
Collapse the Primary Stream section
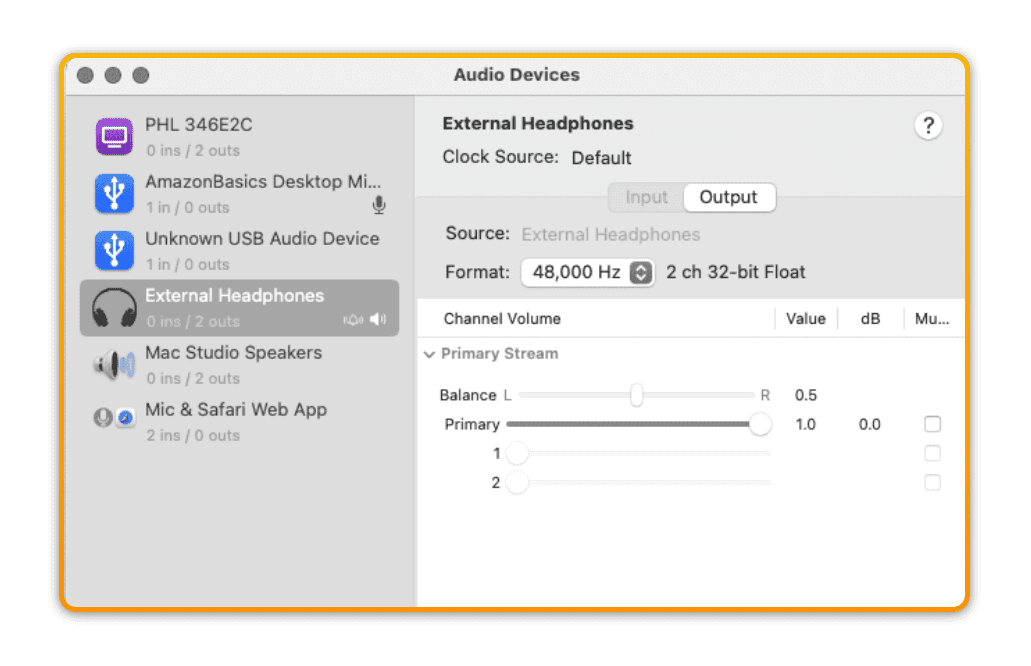pyautogui.click(x=429, y=354)
